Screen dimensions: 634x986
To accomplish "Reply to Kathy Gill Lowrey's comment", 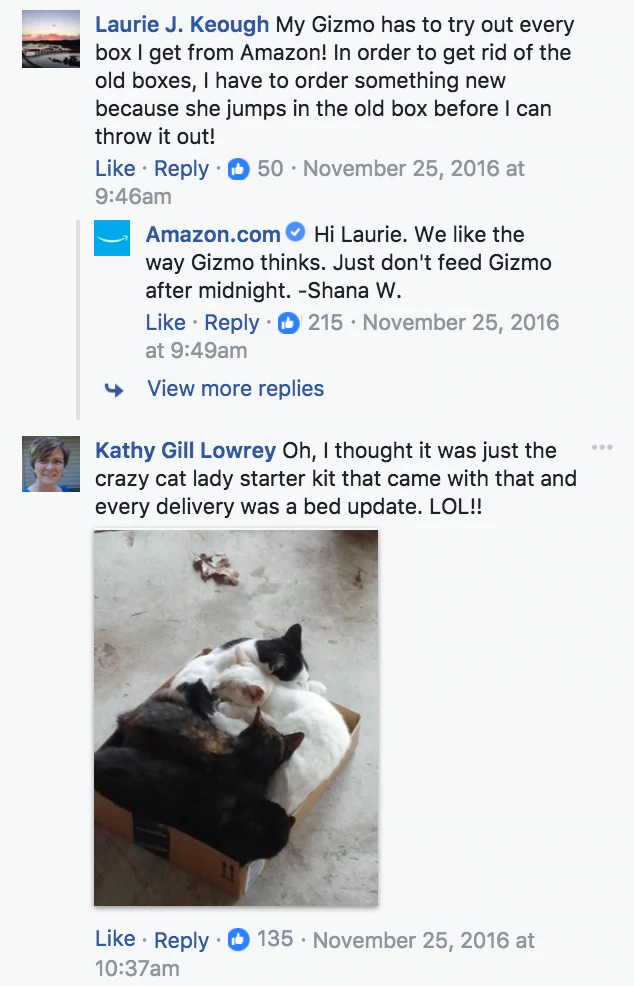I will click(x=182, y=940).
